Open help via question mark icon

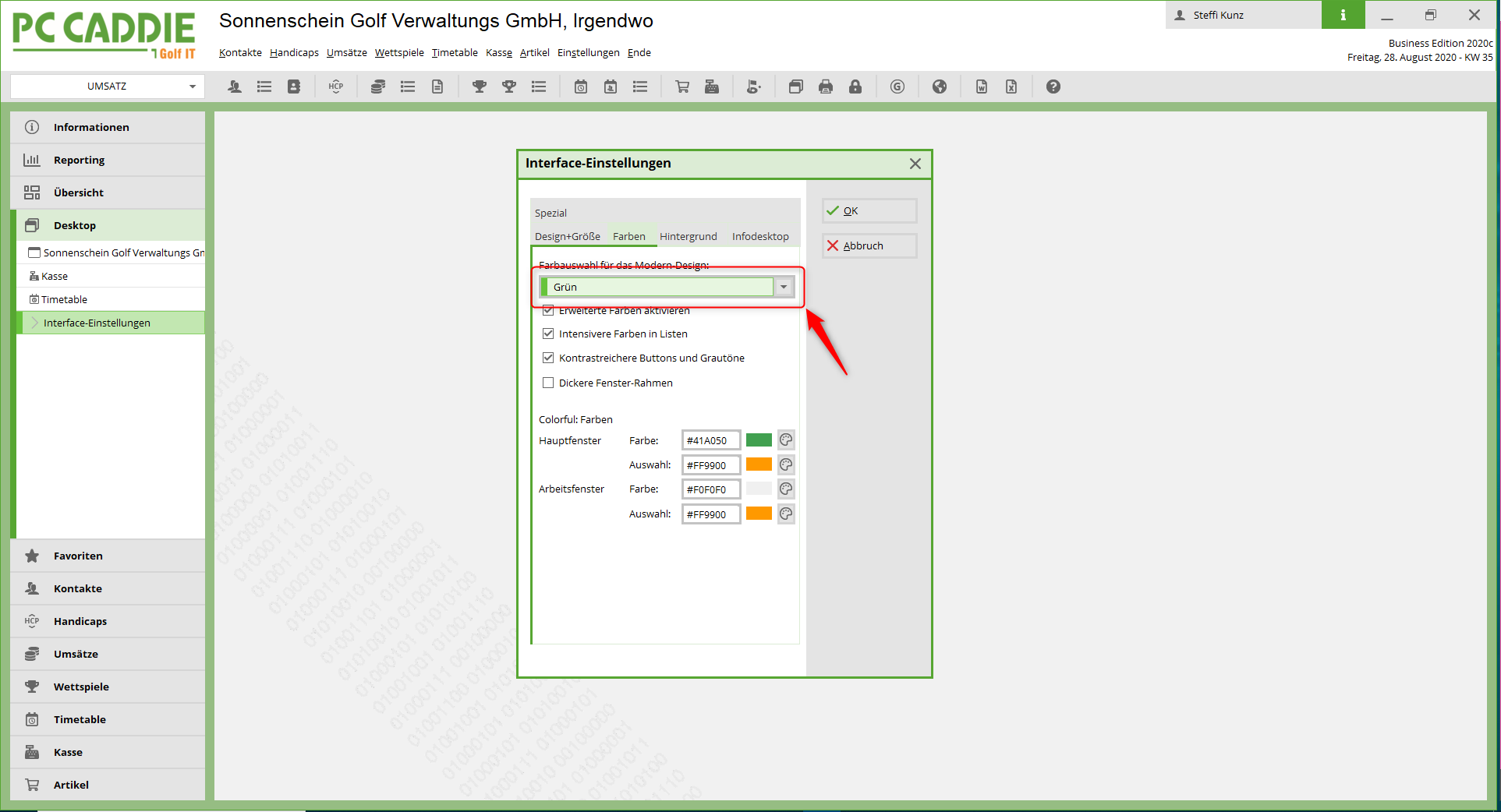click(1053, 86)
